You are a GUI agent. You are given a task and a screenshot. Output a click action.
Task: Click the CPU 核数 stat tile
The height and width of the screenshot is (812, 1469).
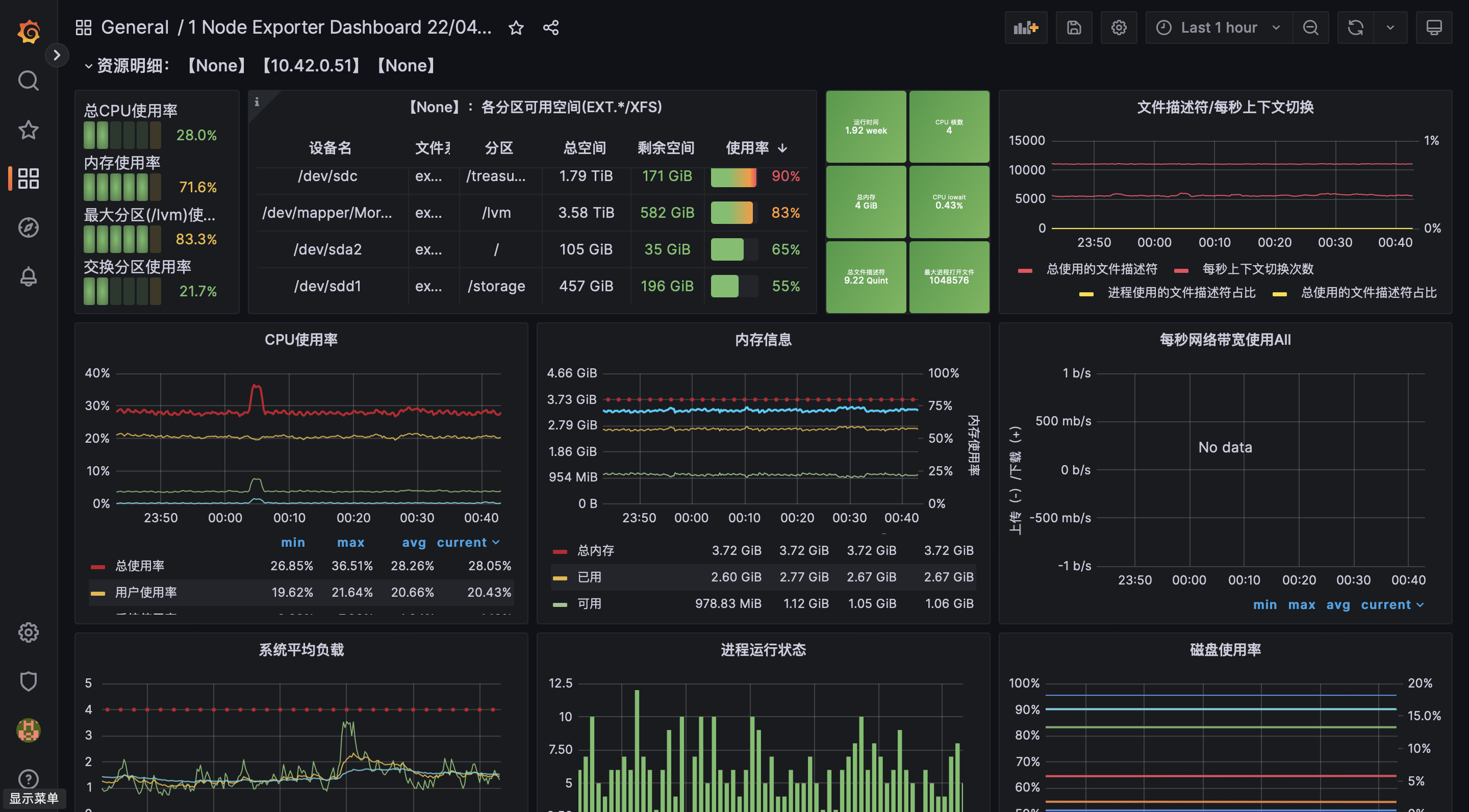[x=949, y=126]
